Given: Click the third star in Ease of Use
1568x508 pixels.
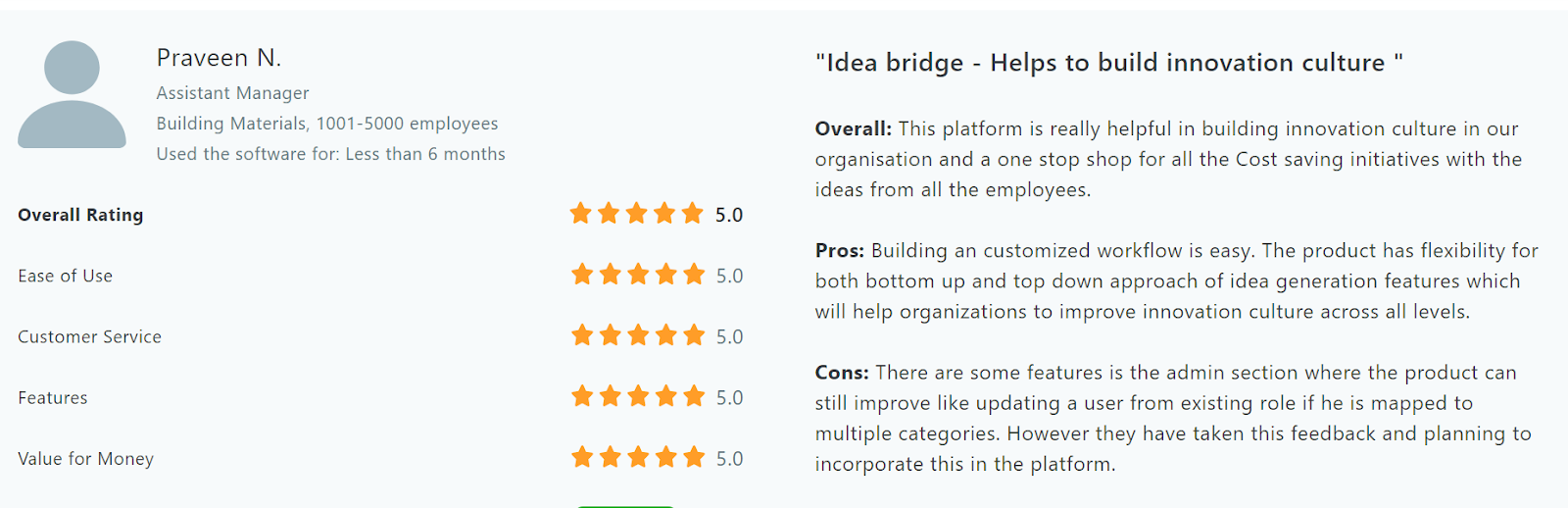Looking at the screenshot, I should [x=638, y=274].
